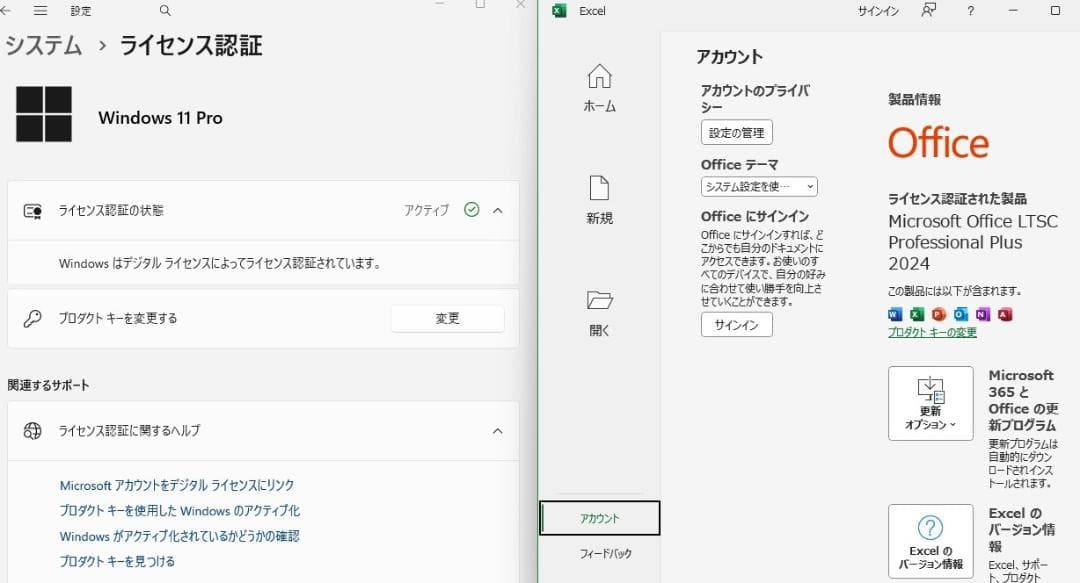Click the Microsoft Office LTSC Professional Plus 2024 text
The height and width of the screenshot is (583, 1080).
pos(973,243)
